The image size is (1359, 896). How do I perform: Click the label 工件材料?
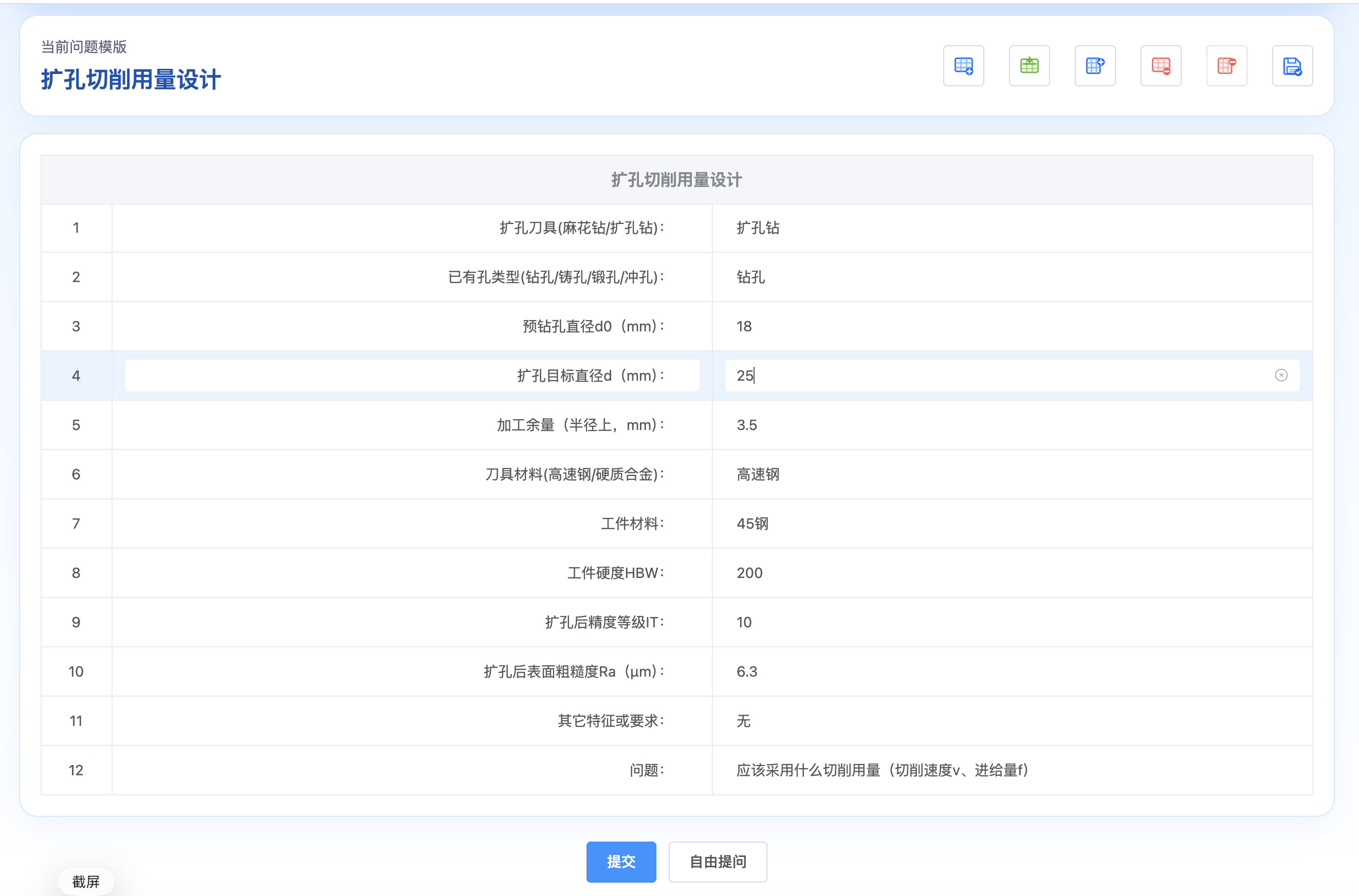(x=632, y=524)
